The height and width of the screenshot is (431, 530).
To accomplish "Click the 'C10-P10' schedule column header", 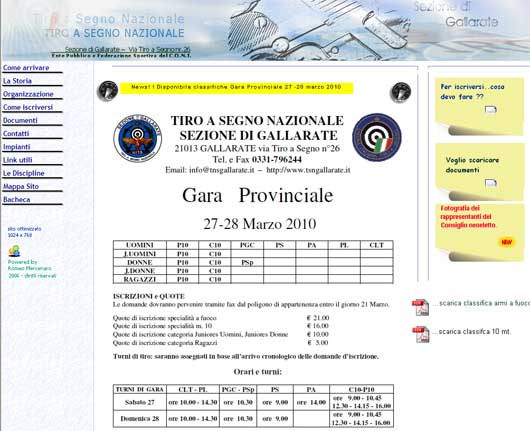I will 361,389.
